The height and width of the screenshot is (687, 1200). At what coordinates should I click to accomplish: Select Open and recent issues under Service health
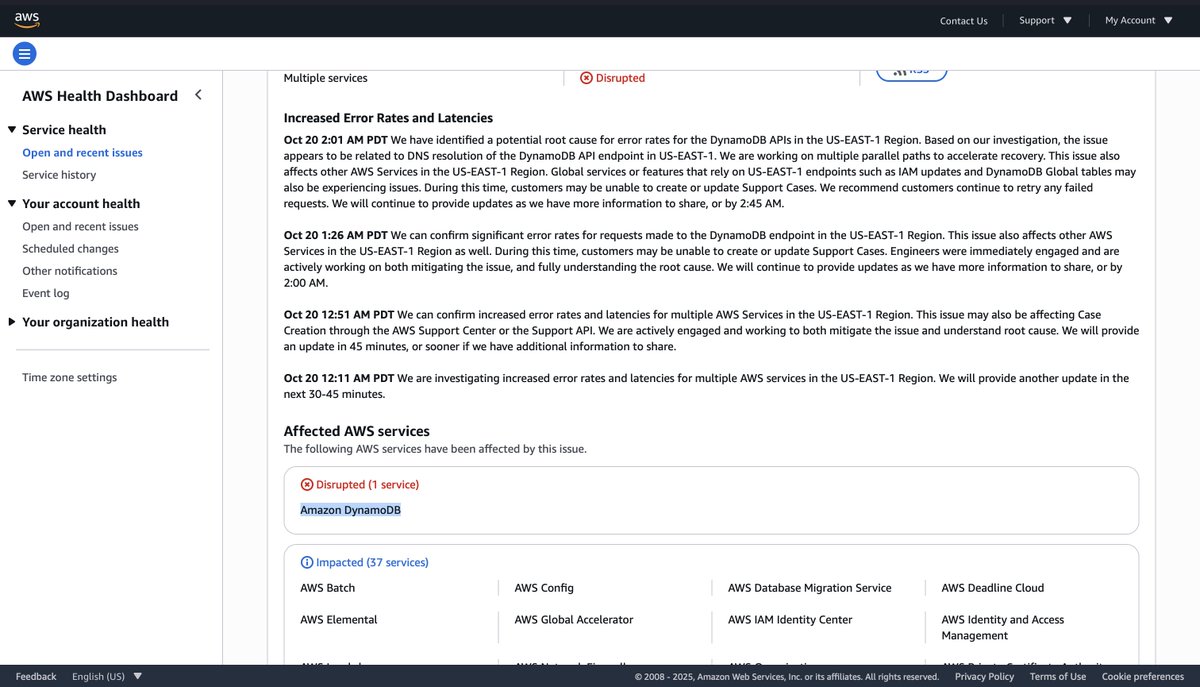[x=82, y=153]
